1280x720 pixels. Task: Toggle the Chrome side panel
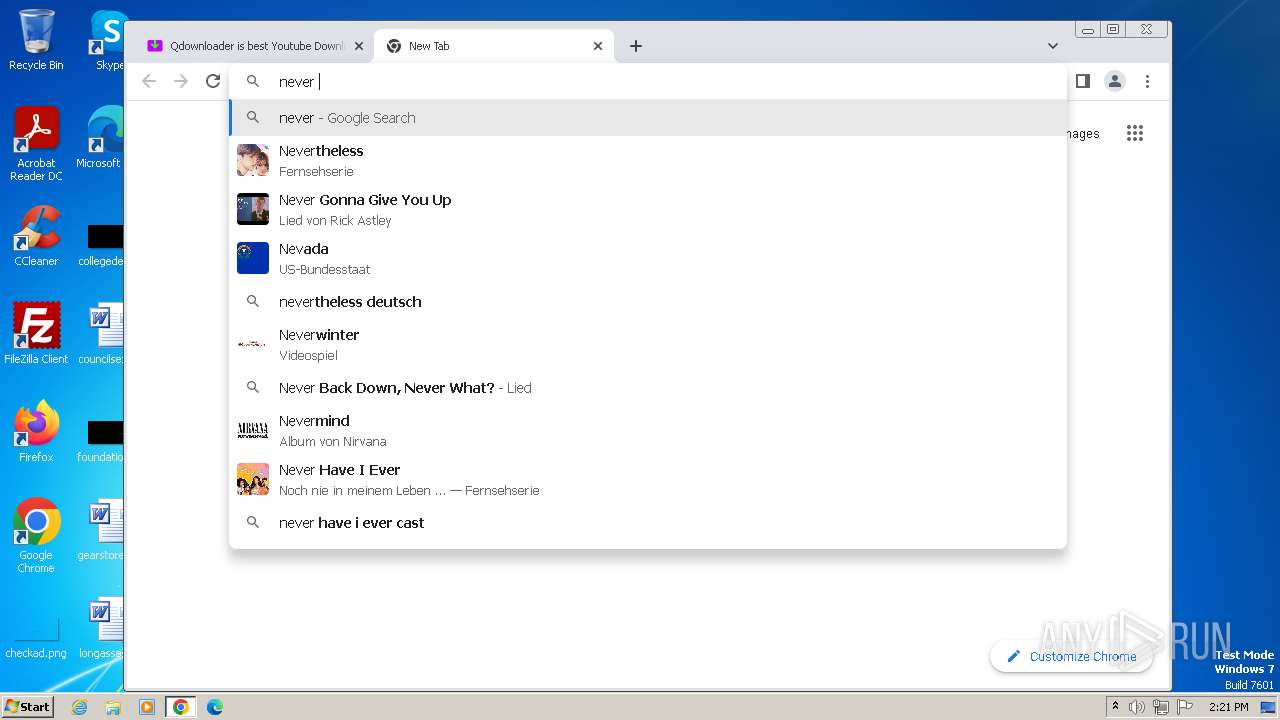(x=1082, y=81)
